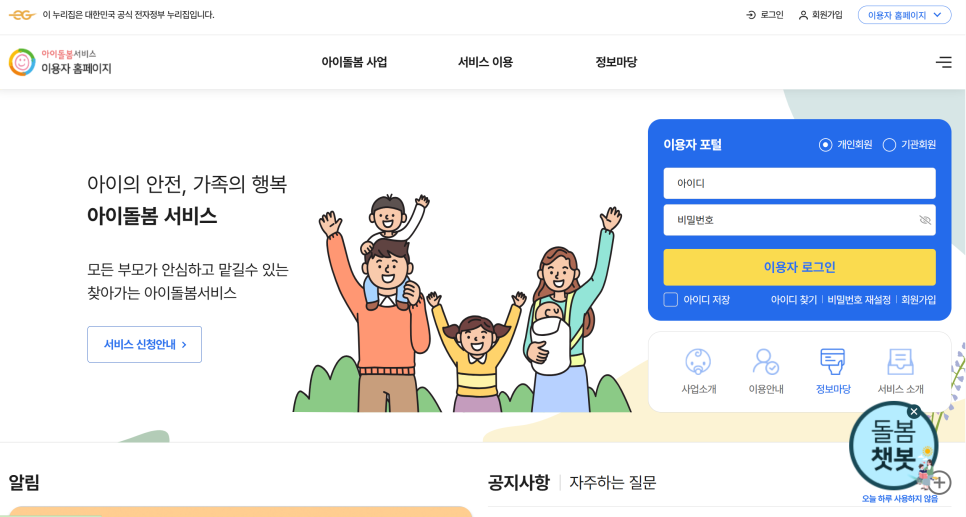Image resolution: width=966 pixels, height=517 pixels.
Task: Click the yellow 이용자 로그인 button
Action: 799,267
